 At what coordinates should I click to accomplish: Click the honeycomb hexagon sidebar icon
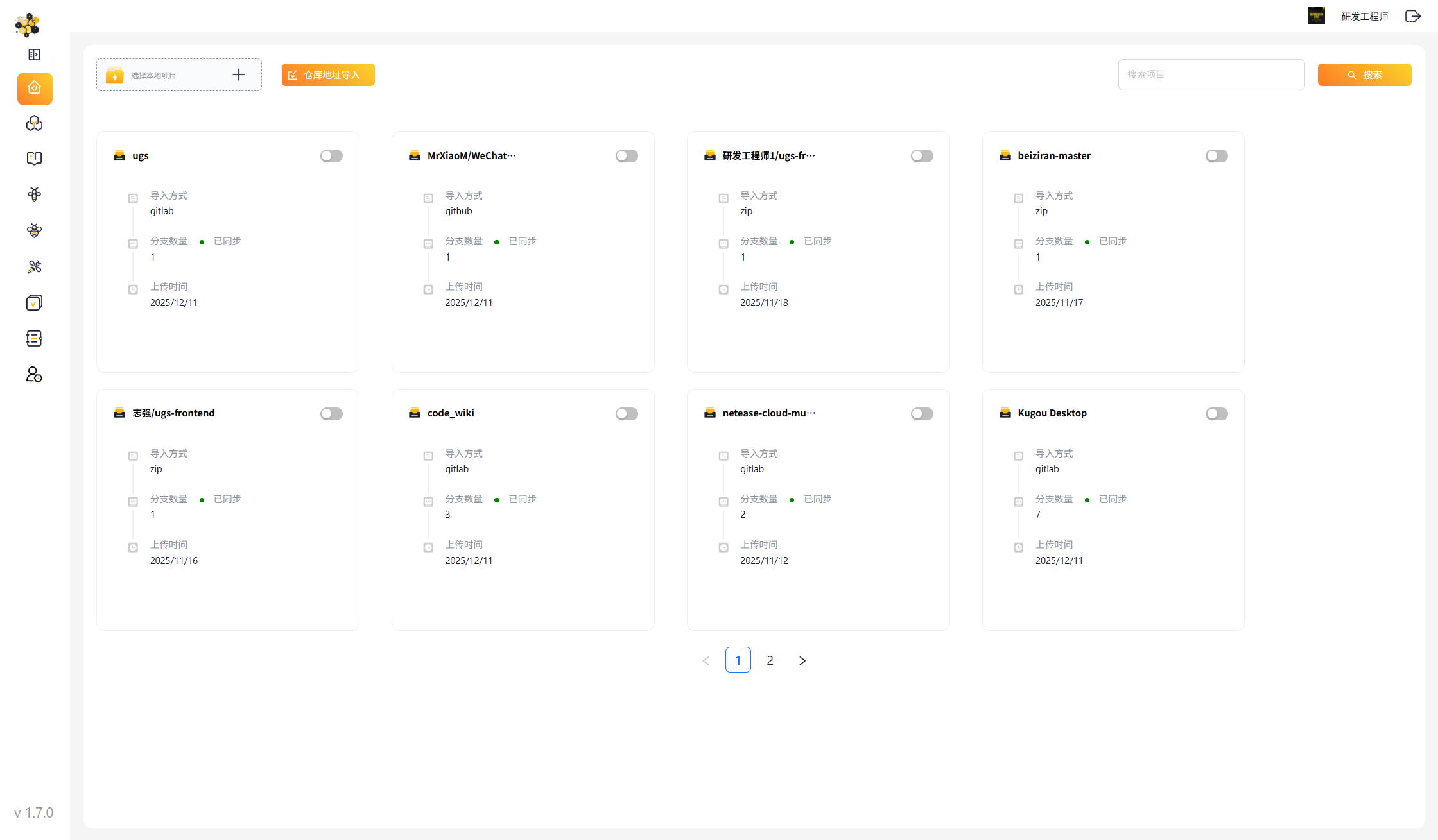coord(35,123)
